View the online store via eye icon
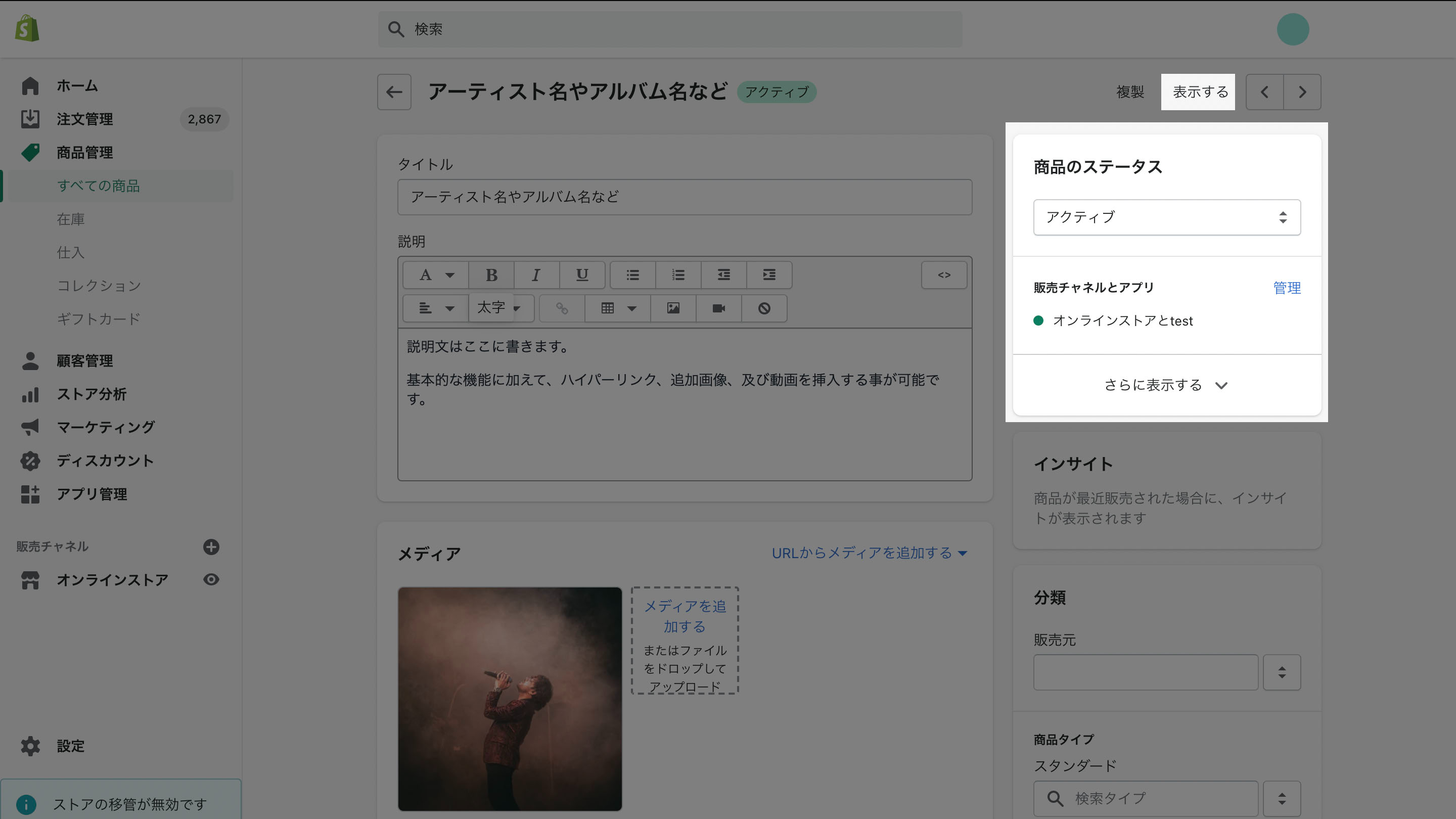1456x819 pixels. [x=211, y=579]
